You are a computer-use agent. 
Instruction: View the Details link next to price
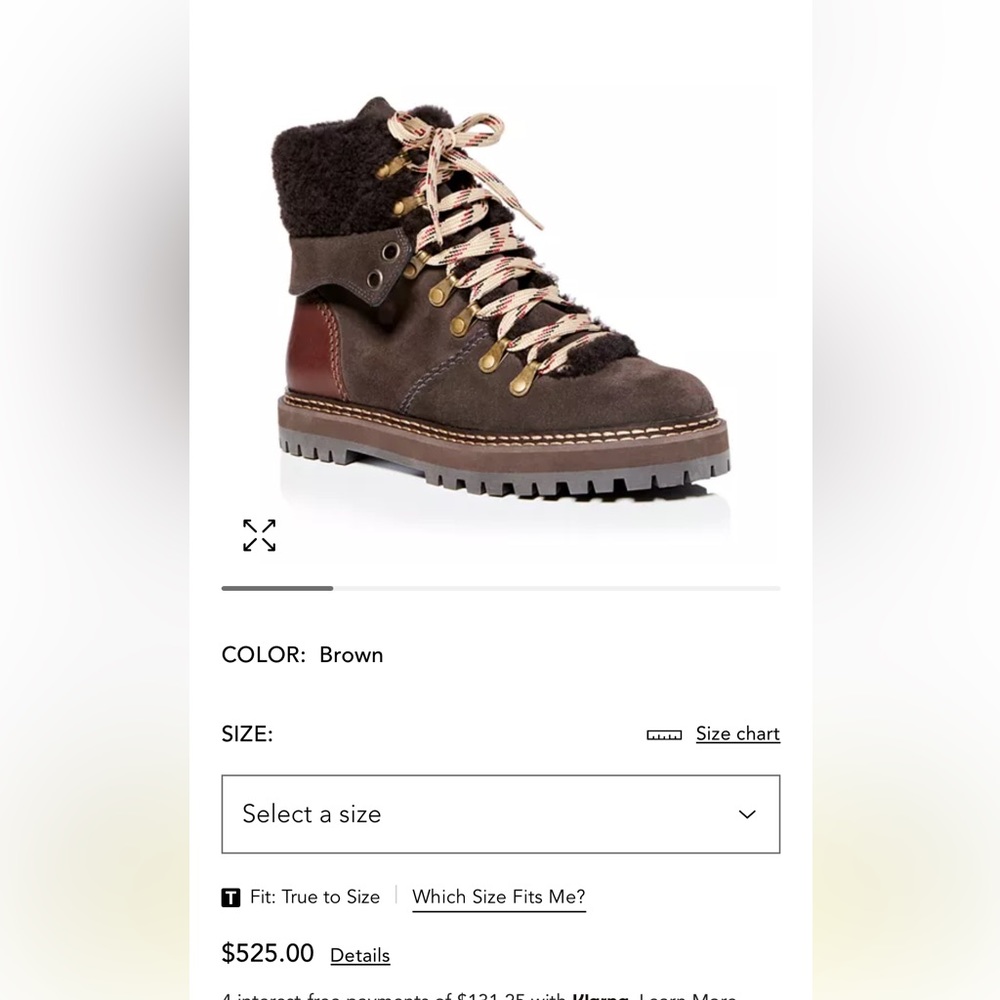(359, 955)
